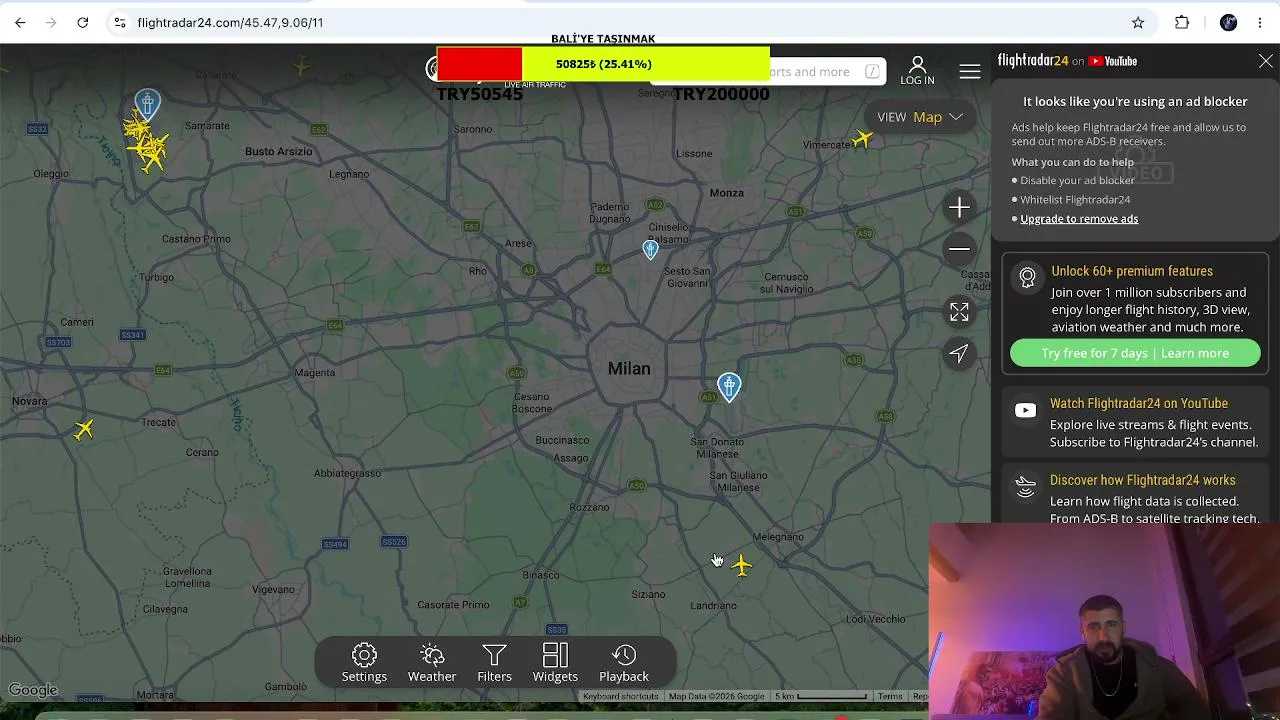Open the Filters tool
The height and width of the screenshot is (720, 1280).
(x=494, y=663)
